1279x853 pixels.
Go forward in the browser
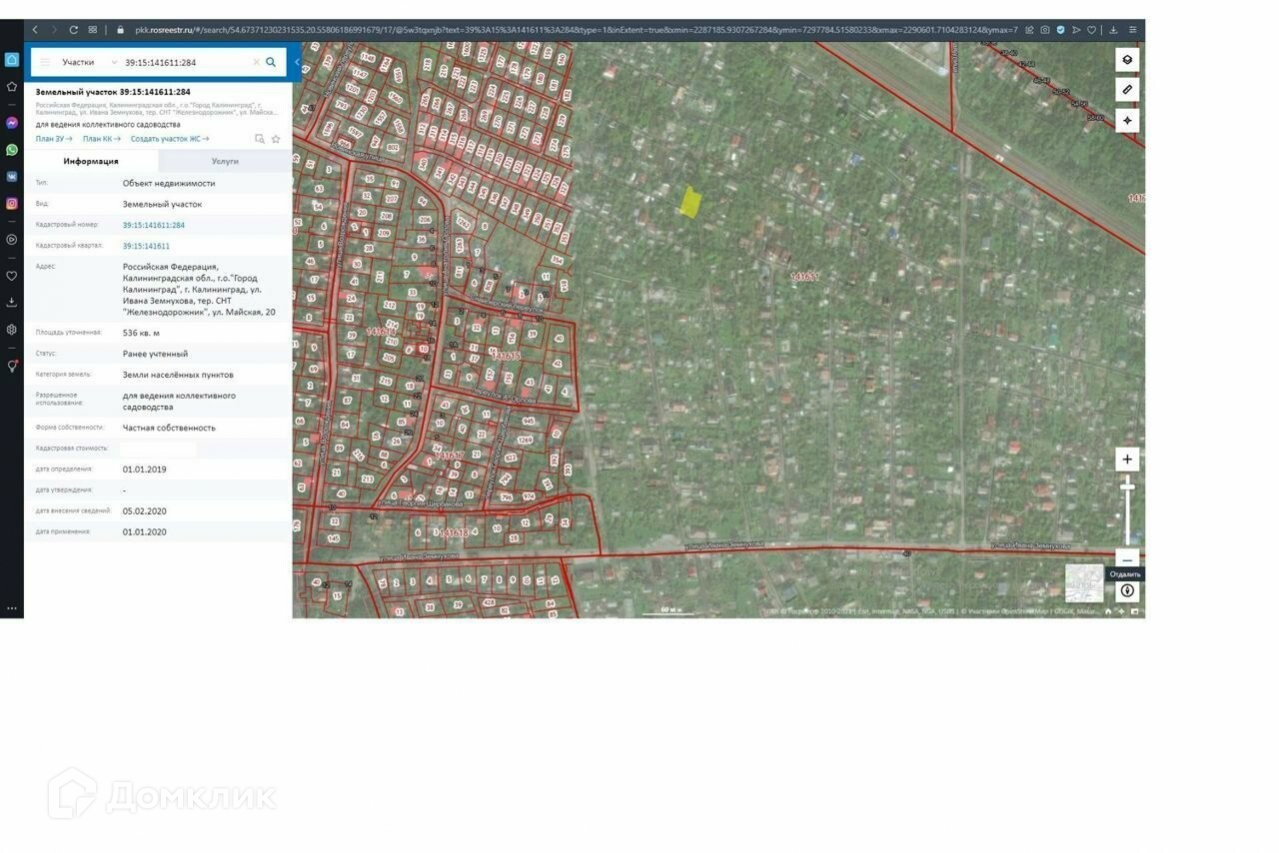(54, 30)
